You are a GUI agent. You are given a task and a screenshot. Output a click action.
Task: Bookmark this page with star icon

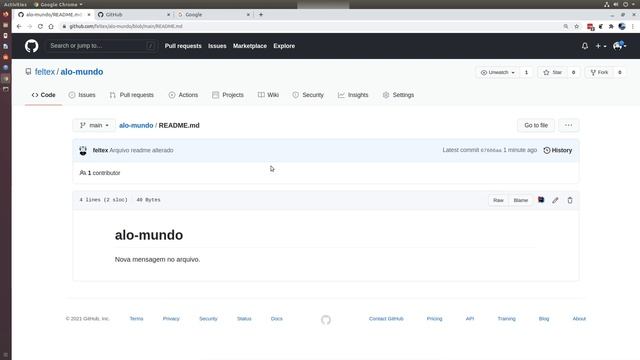click(576, 26)
